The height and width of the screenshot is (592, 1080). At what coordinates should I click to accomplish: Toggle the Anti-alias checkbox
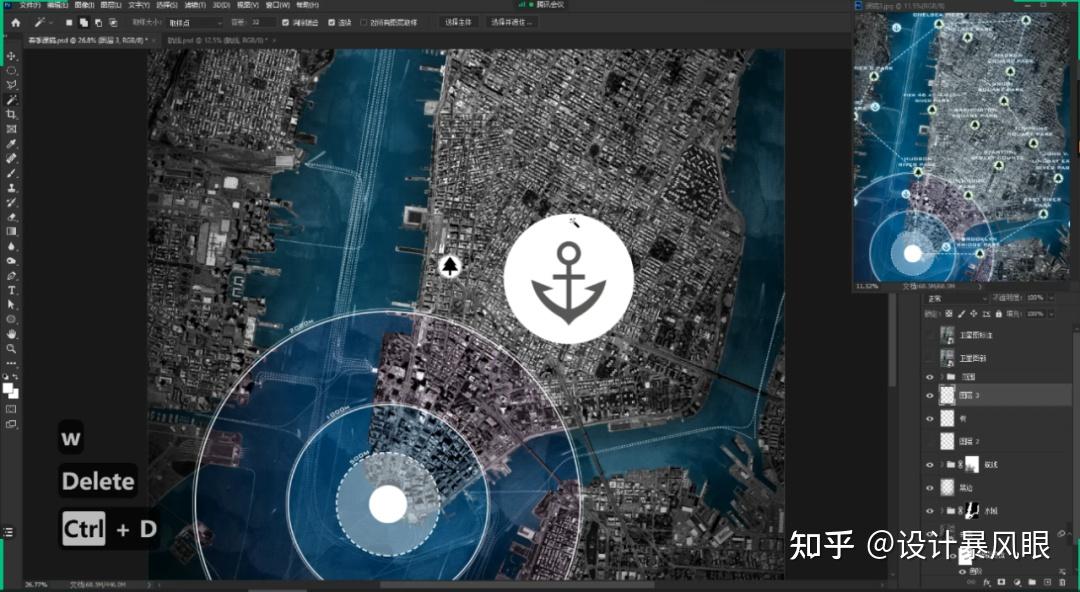coord(285,23)
